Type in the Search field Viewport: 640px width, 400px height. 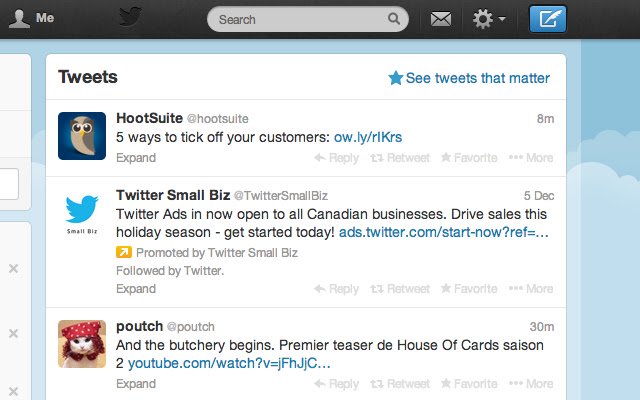click(x=300, y=19)
